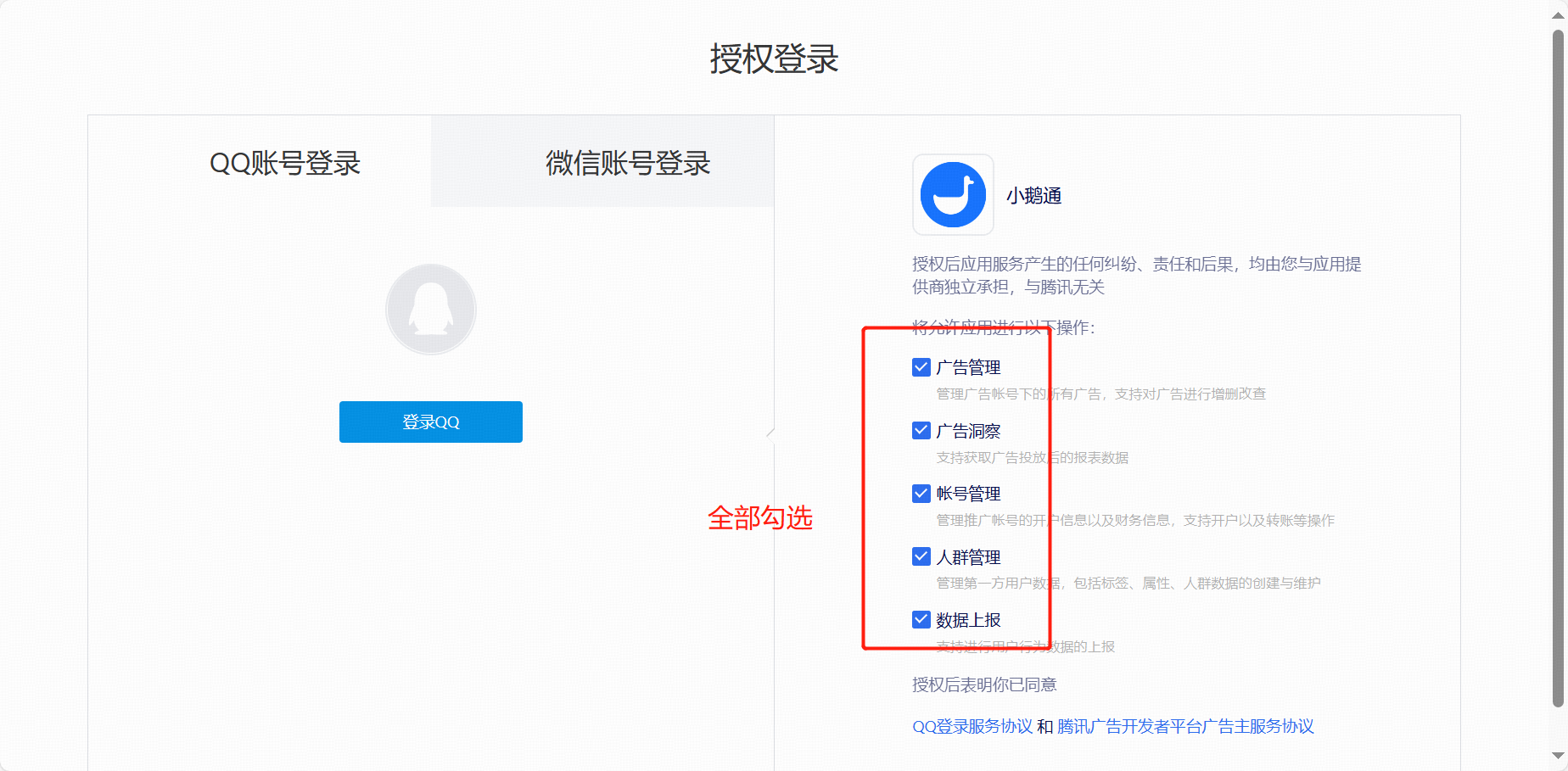Open the QQ登录服务协议 link
Viewport: 1568px width, 771px height.
(972, 726)
